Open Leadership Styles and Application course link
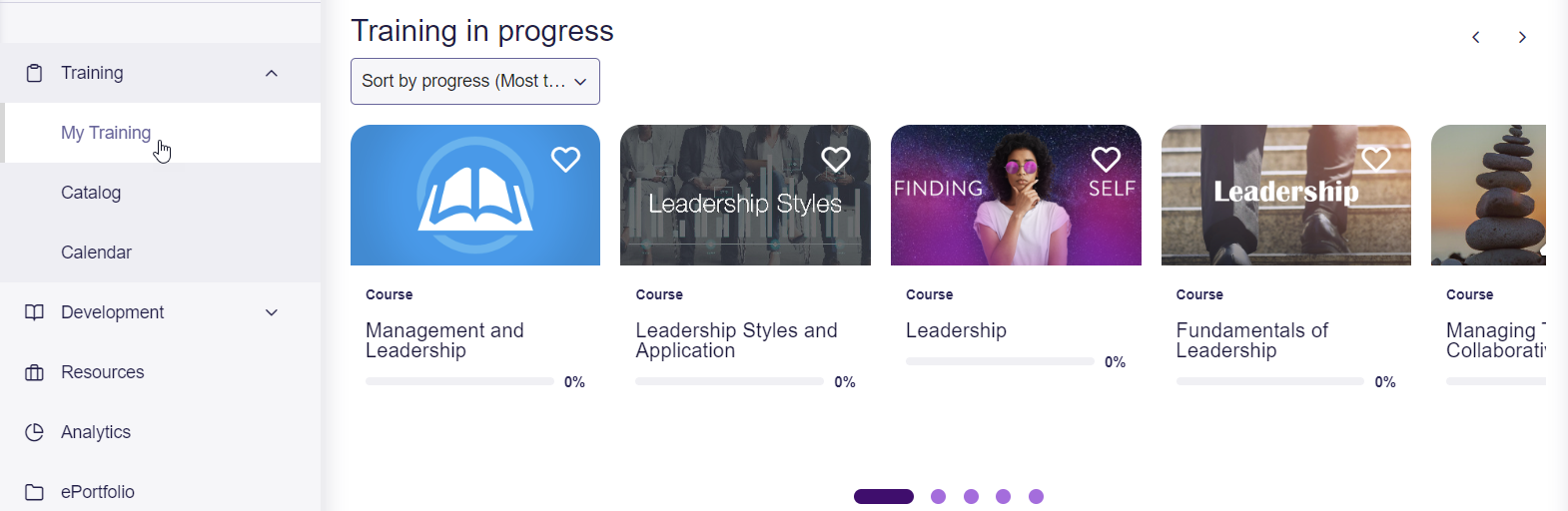The width and height of the screenshot is (1568, 511). 736,340
